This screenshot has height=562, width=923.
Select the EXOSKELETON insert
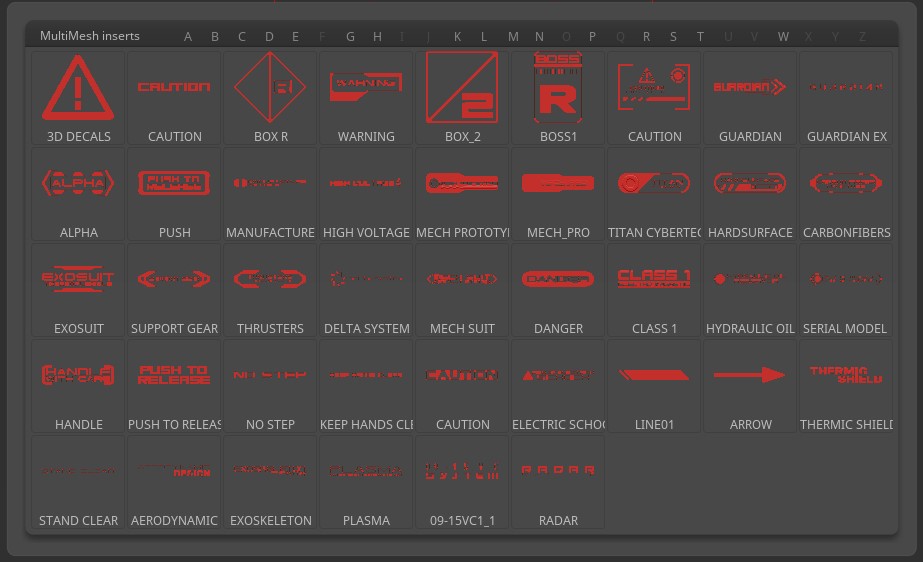[x=270, y=481]
